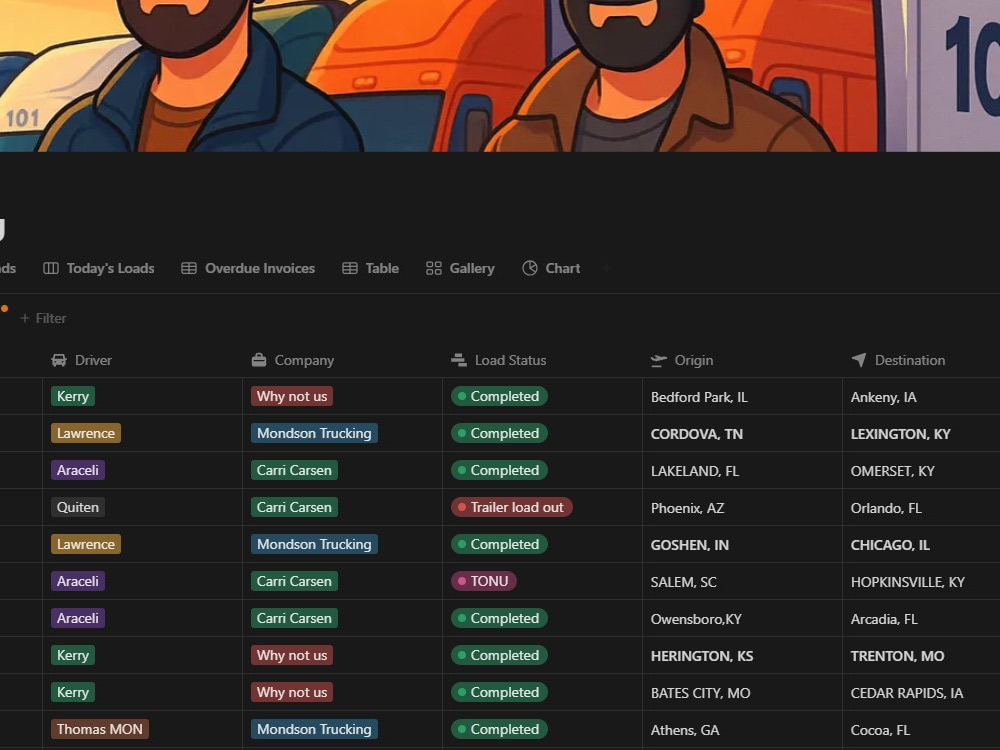Click the Orlando, FL destination cell
The image size is (1000, 750).
922,508
